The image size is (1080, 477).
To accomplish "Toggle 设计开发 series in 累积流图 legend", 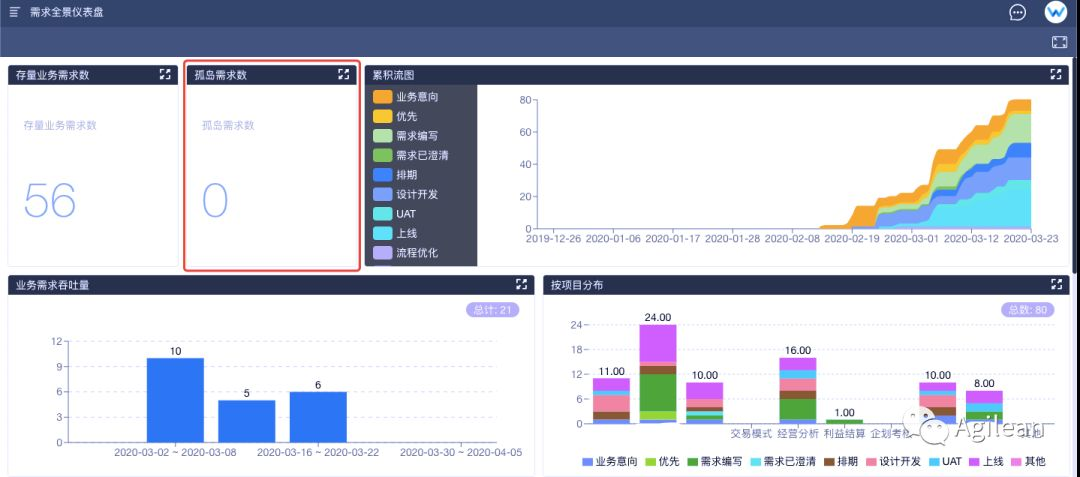I will (406, 195).
